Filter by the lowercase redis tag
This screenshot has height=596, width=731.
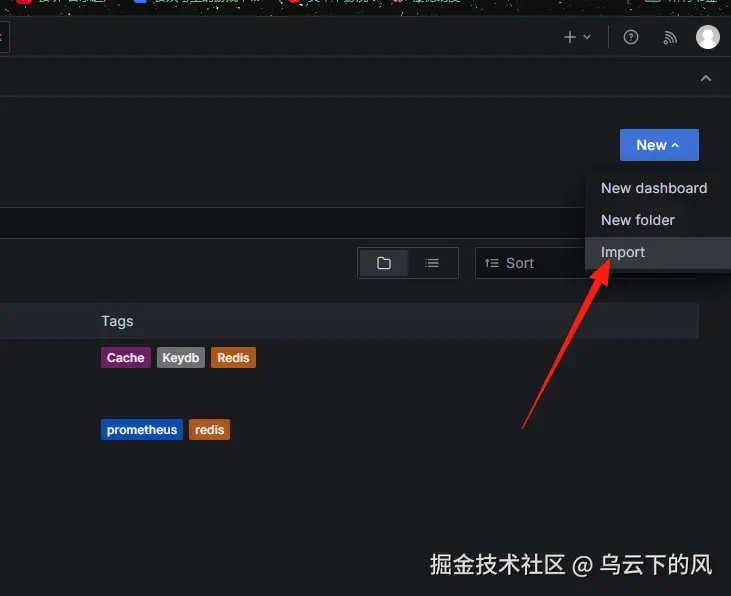tap(209, 430)
